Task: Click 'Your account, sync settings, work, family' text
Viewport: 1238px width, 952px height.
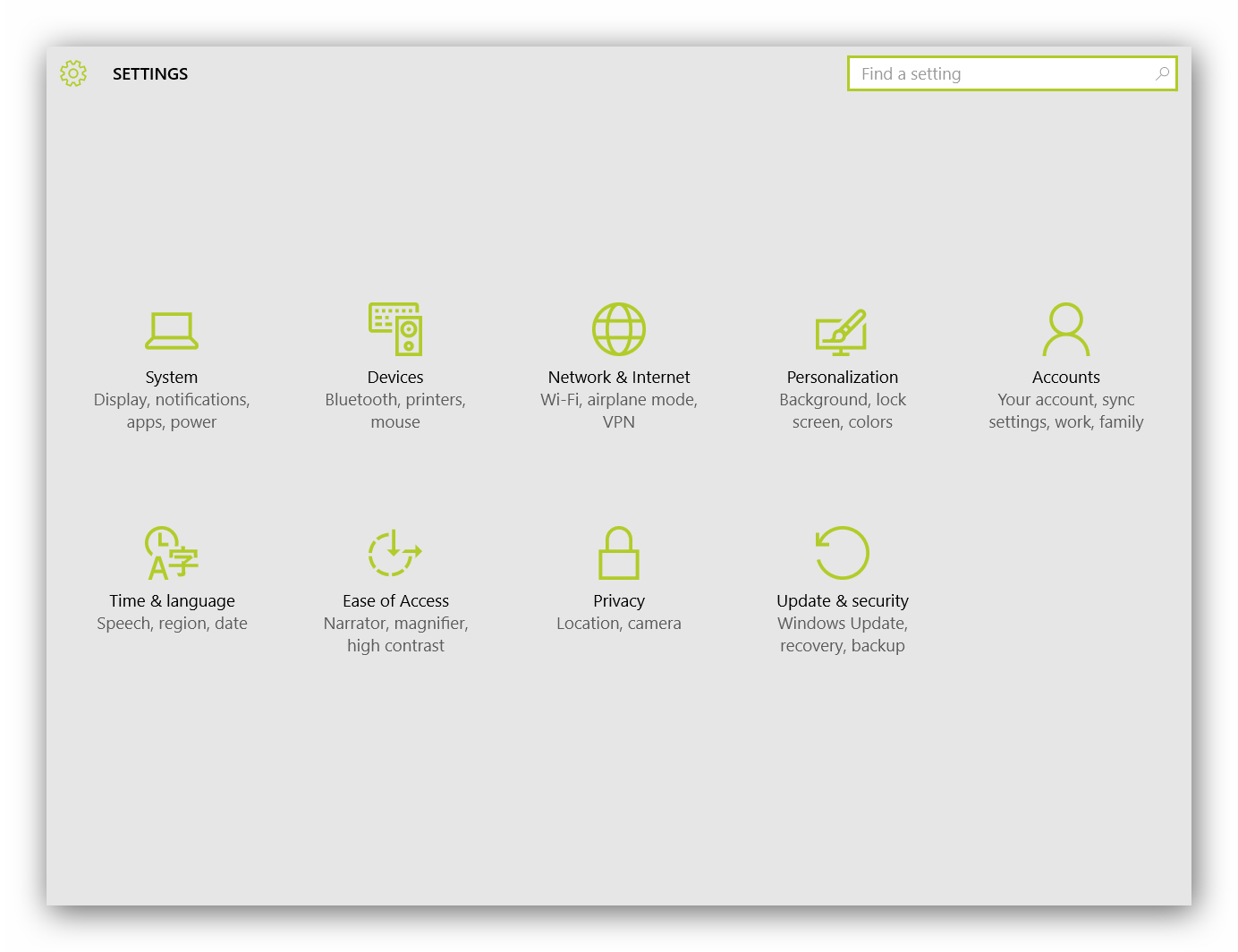Action: coord(1066,411)
